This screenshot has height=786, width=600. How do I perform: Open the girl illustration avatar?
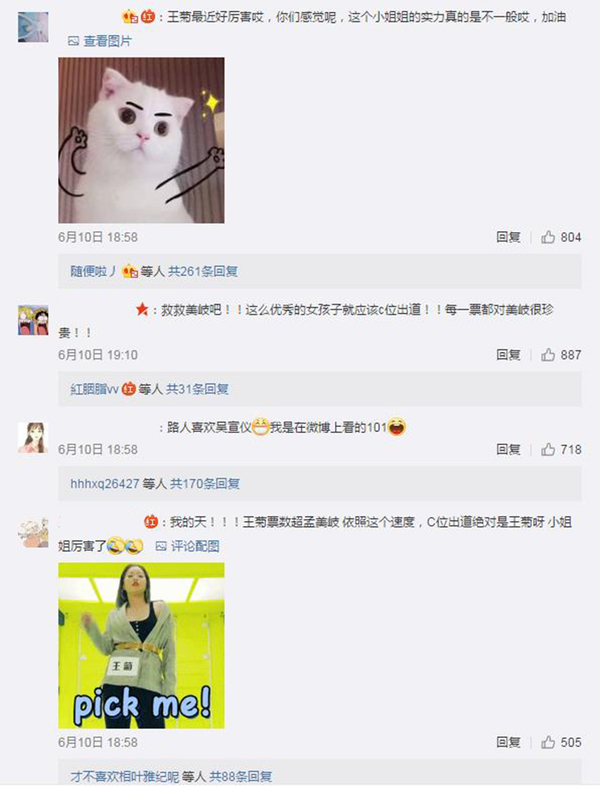[33, 438]
